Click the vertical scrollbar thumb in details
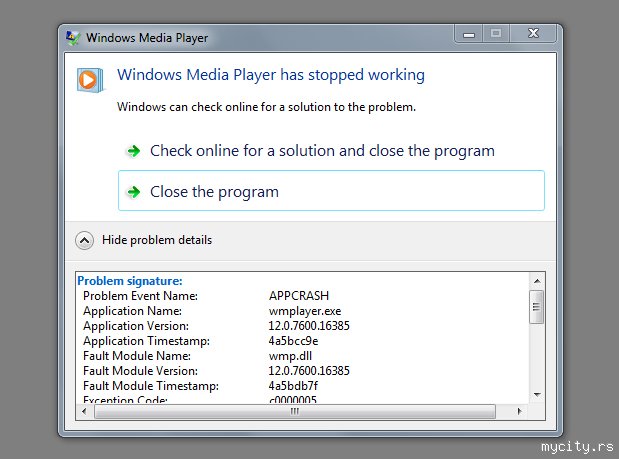 tap(536, 307)
